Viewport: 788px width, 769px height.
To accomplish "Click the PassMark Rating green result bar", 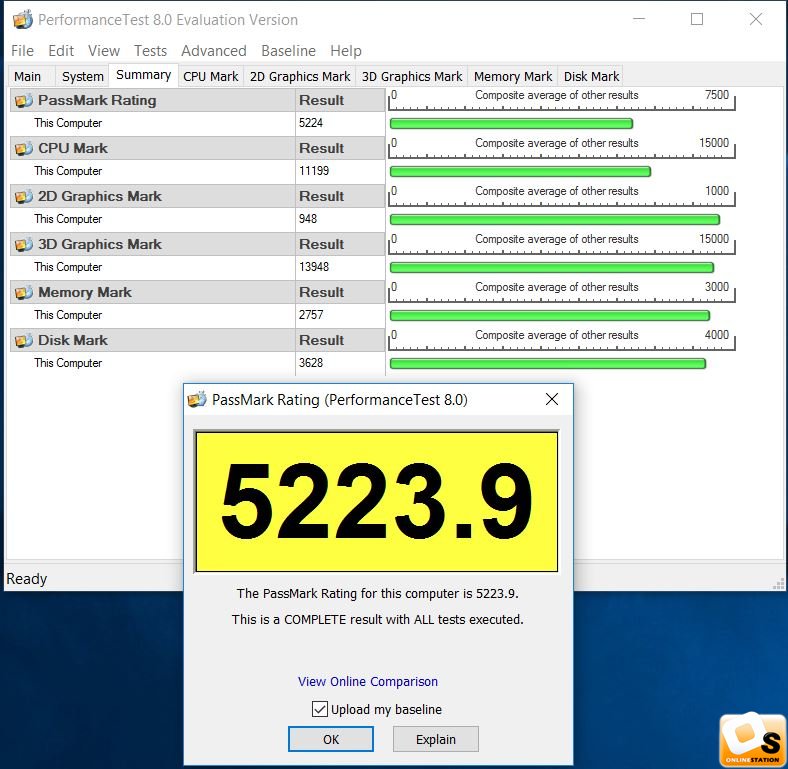I will [511, 124].
